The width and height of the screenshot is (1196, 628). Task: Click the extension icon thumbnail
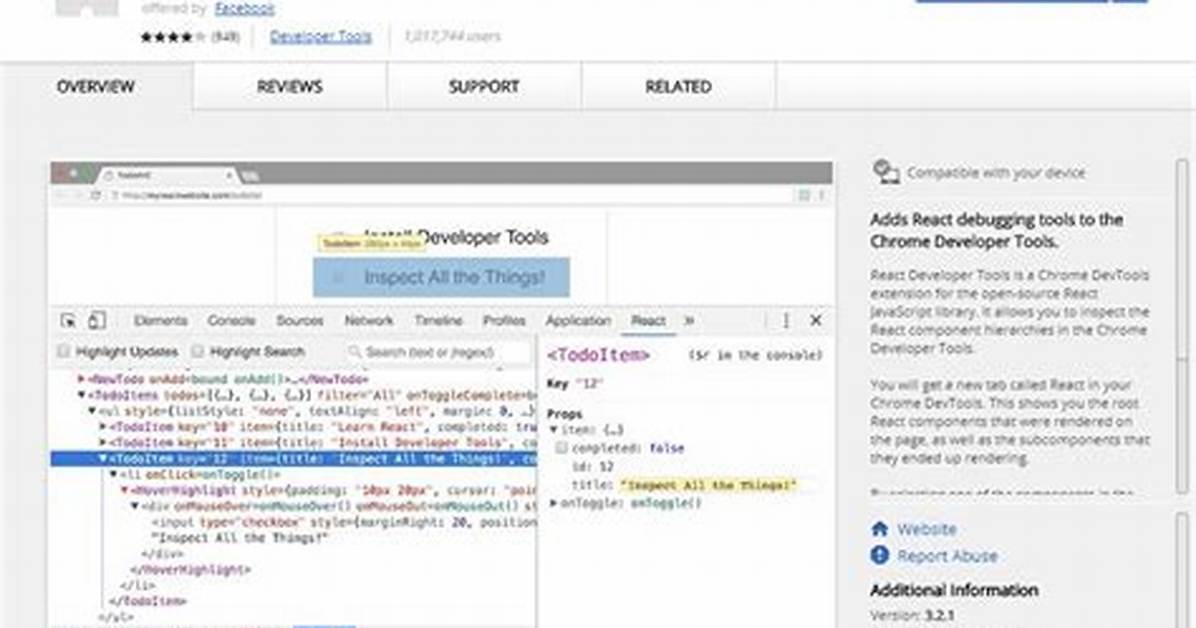tap(87, 8)
